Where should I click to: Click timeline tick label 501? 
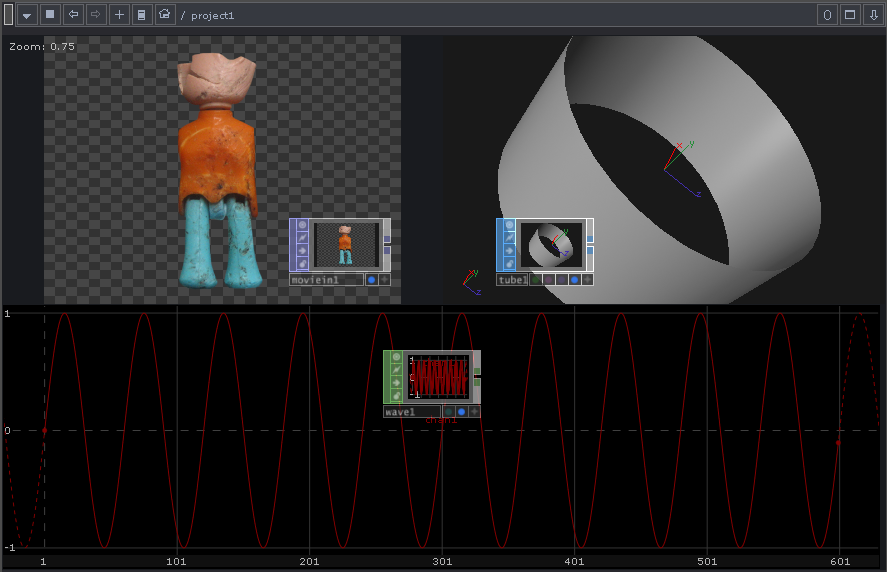click(x=707, y=561)
